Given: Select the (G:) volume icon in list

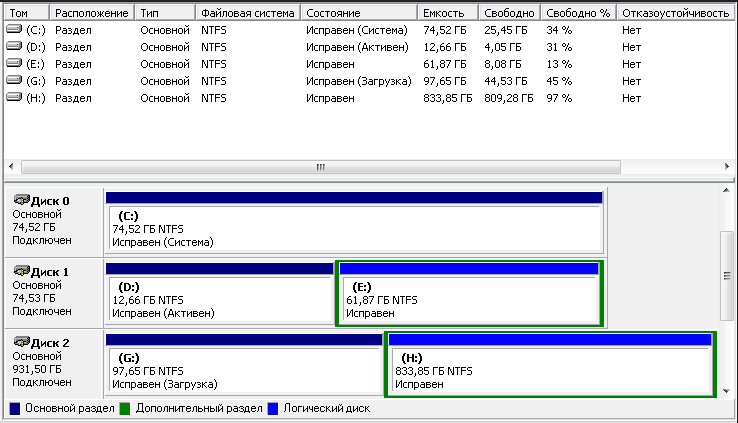Looking at the screenshot, I should [x=13, y=81].
